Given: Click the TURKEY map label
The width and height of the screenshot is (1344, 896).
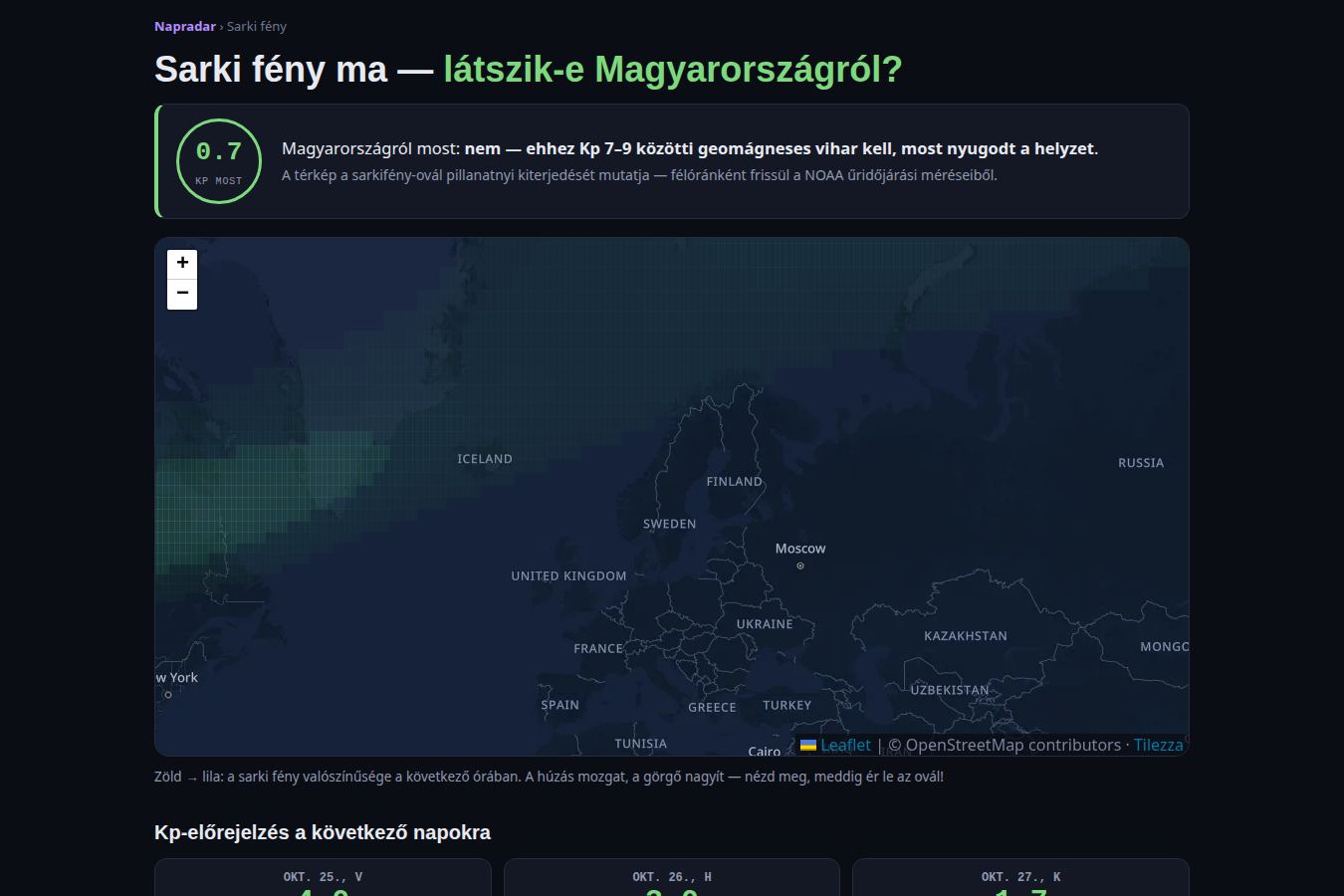Looking at the screenshot, I should pyautogui.click(x=787, y=705).
